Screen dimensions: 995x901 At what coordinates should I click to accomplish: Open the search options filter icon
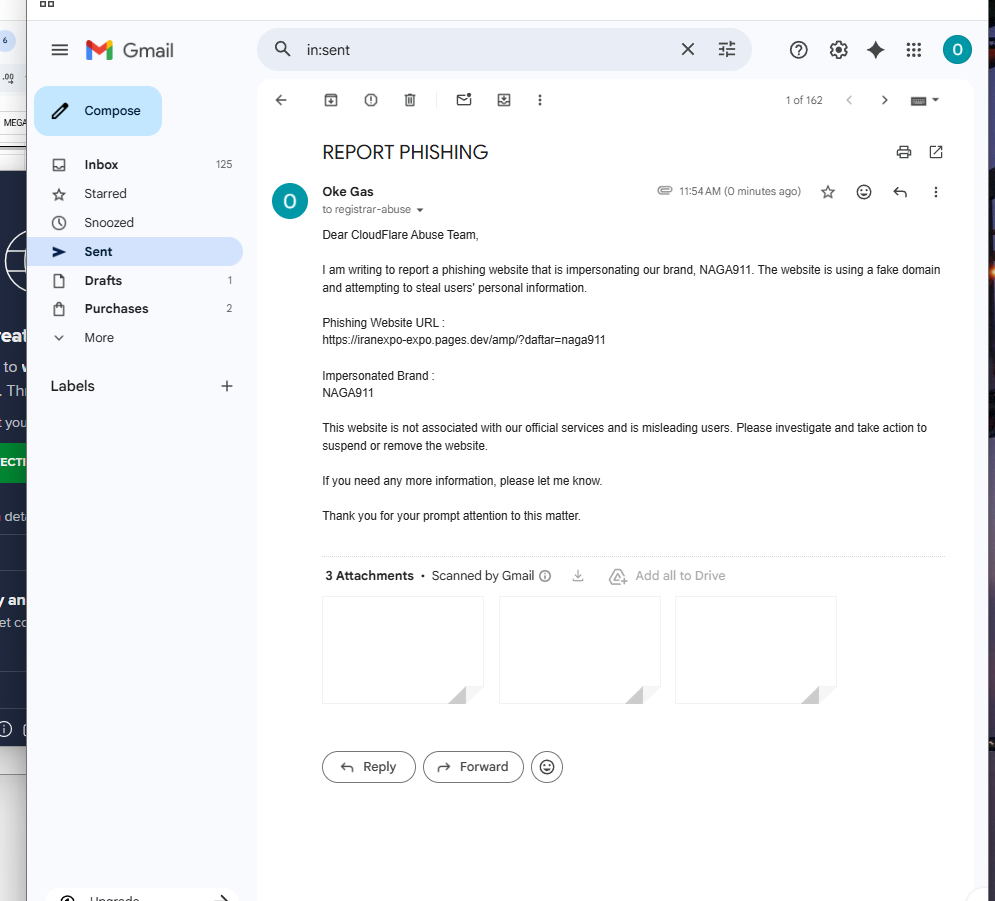727,49
